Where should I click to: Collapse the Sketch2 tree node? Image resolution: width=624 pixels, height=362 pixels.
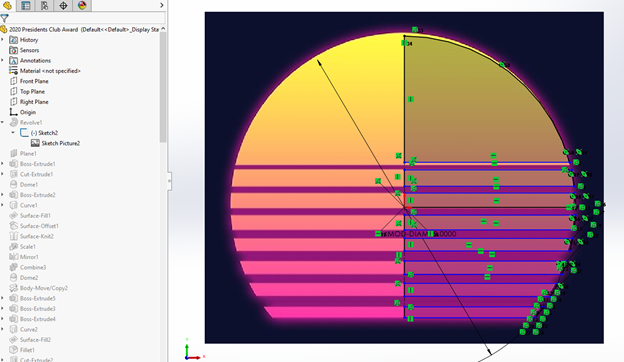tap(13, 132)
